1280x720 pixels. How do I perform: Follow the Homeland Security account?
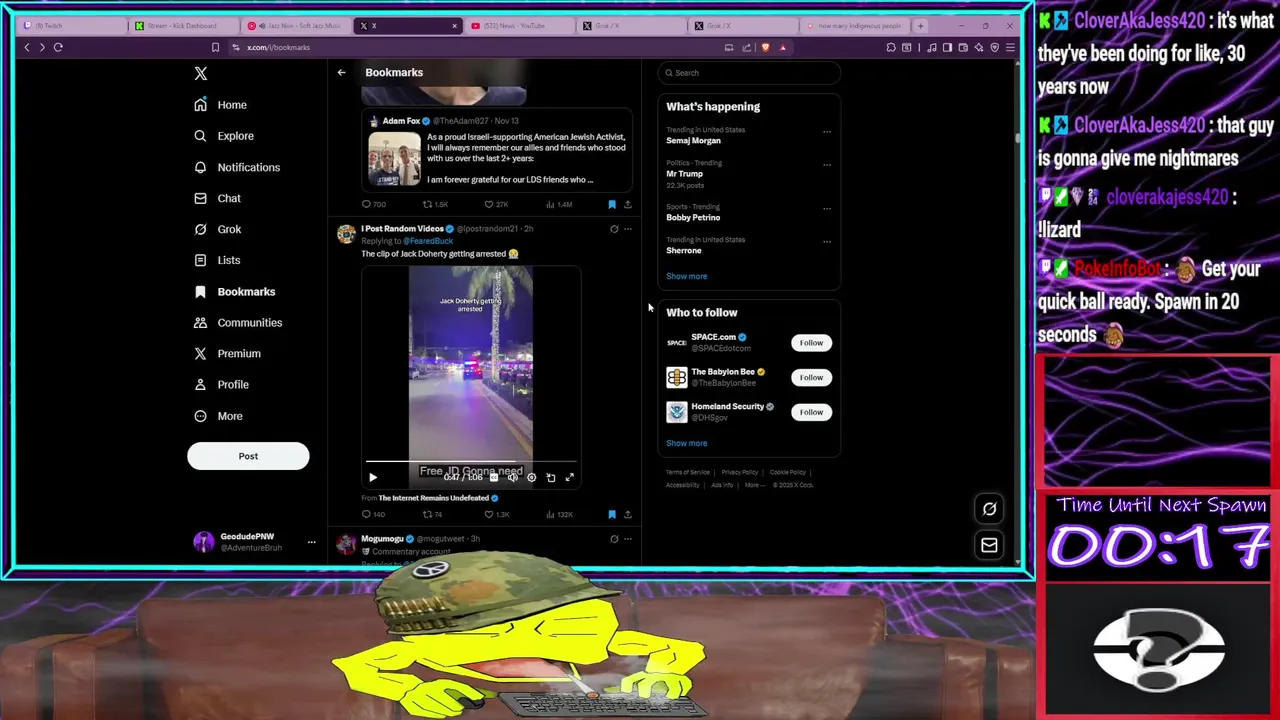[x=811, y=412]
